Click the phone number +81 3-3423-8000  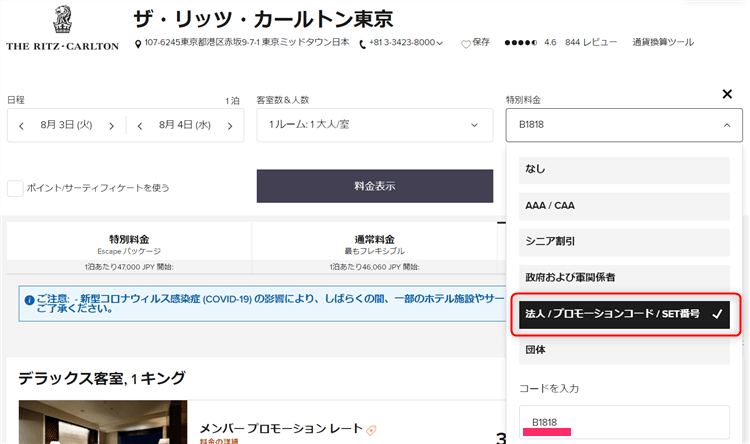403,43
